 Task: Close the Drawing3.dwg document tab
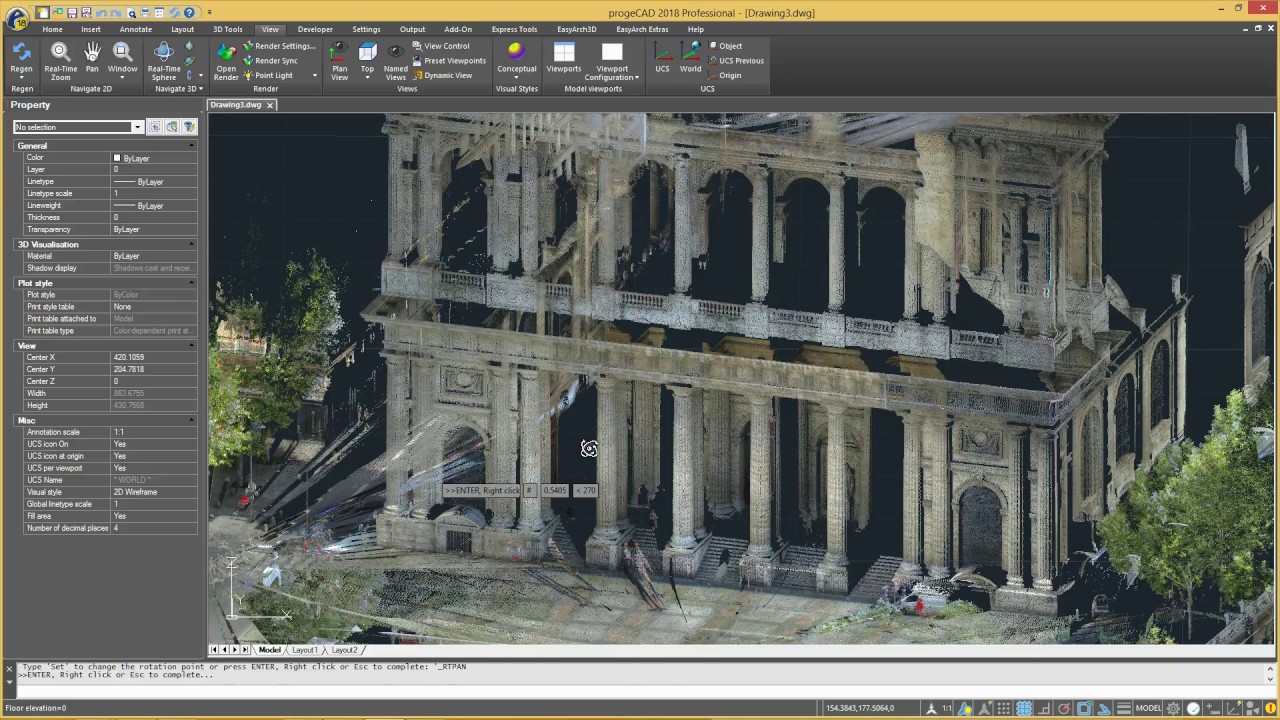[x=269, y=105]
